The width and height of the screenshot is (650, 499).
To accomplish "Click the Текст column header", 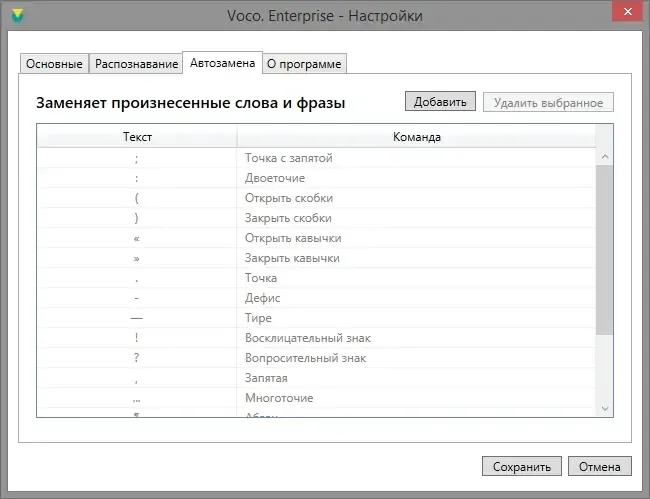I will click(137, 137).
